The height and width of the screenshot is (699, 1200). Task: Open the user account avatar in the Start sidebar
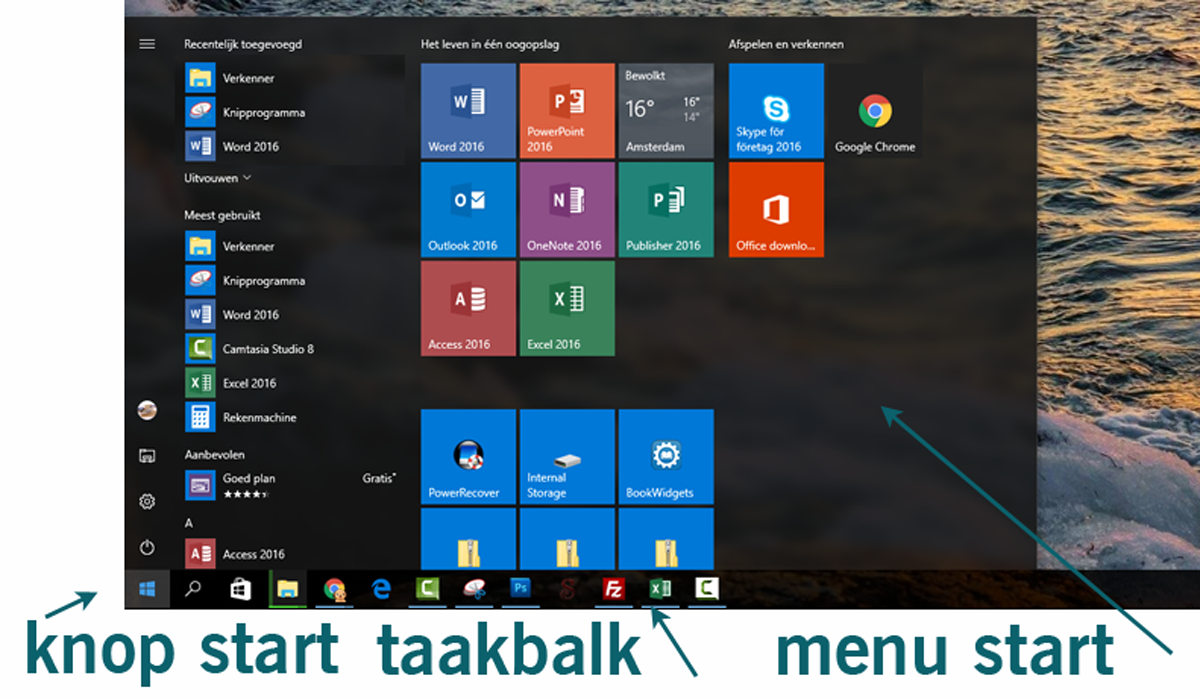click(147, 409)
